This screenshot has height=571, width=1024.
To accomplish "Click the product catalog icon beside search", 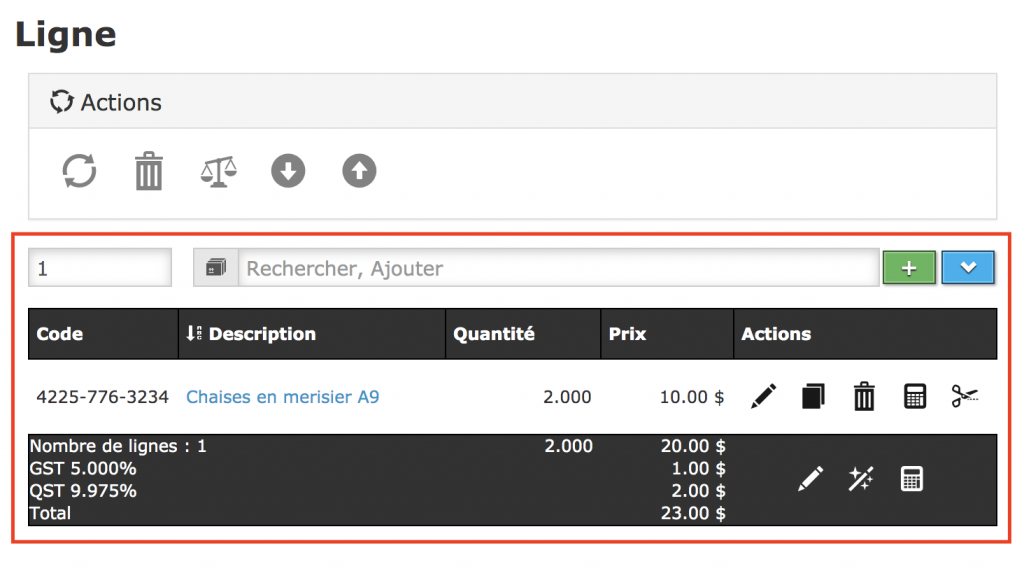I will point(216,268).
